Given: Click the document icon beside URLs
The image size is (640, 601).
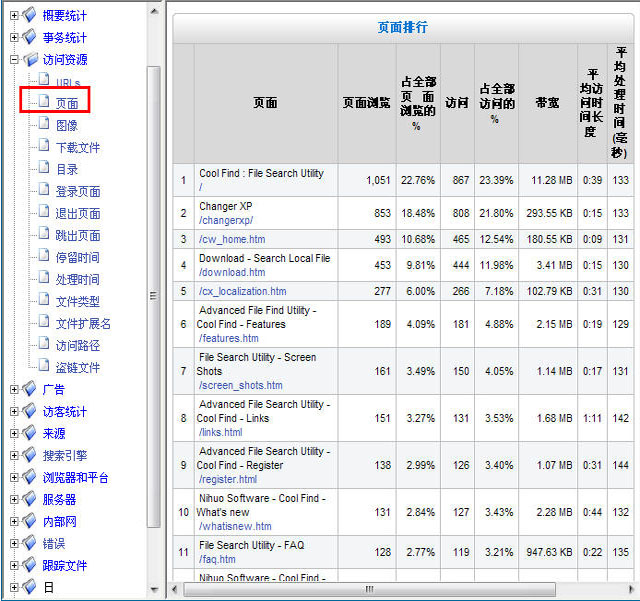Looking at the screenshot, I should click(44, 79).
